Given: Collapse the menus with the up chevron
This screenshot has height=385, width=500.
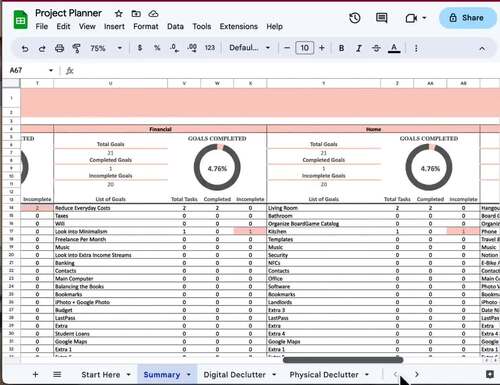Looking at the screenshot, I should pos(482,49).
